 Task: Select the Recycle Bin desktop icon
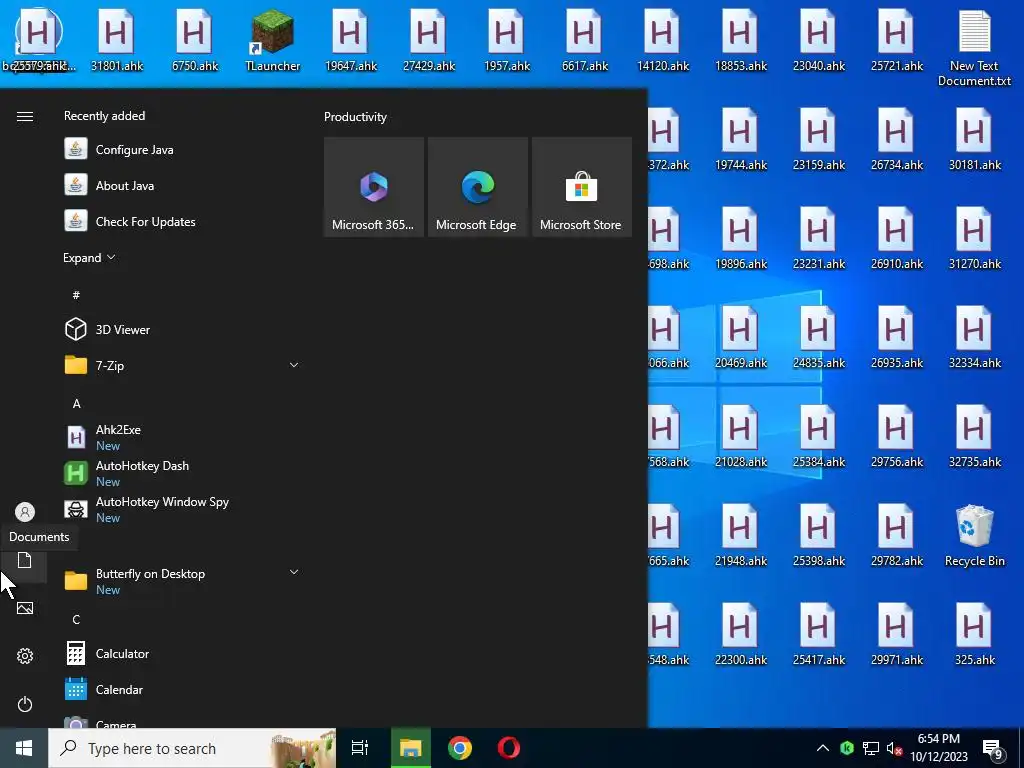[x=974, y=536]
